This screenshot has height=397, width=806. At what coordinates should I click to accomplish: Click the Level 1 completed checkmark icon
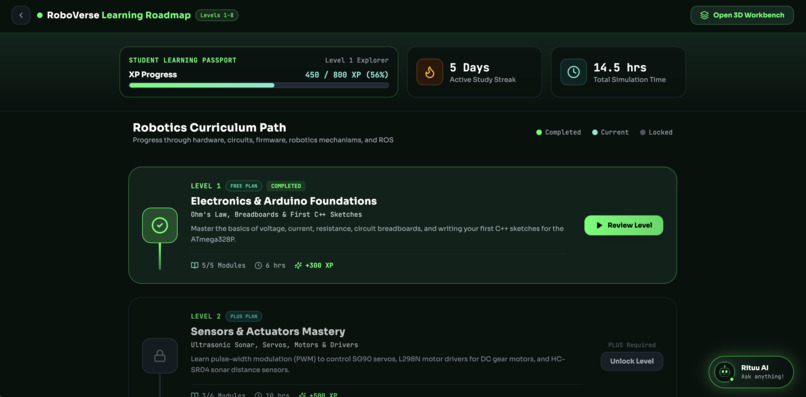click(160, 225)
